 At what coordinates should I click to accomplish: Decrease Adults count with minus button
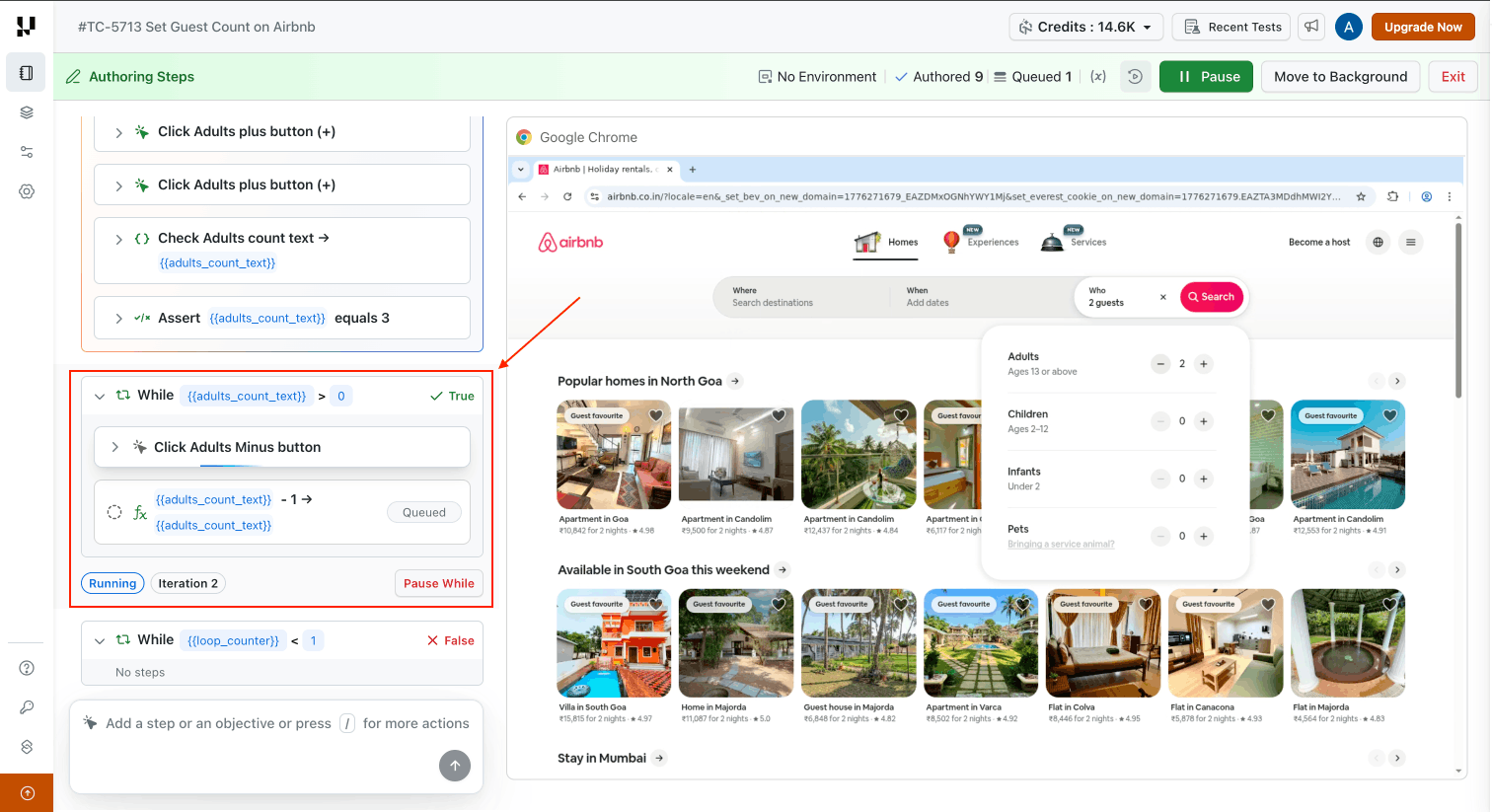pos(1160,364)
